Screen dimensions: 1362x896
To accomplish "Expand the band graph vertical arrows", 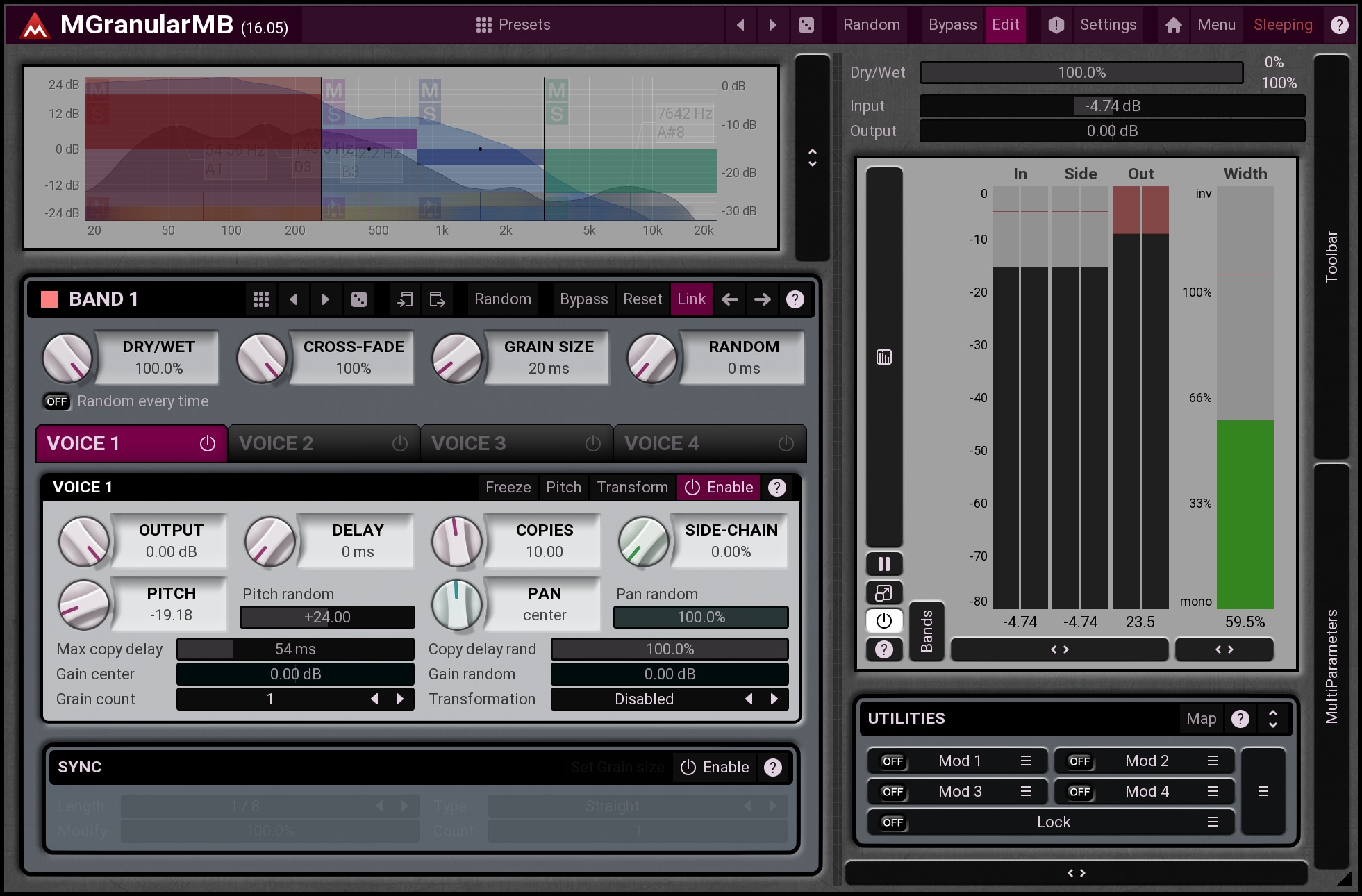I will tap(812, 158).
